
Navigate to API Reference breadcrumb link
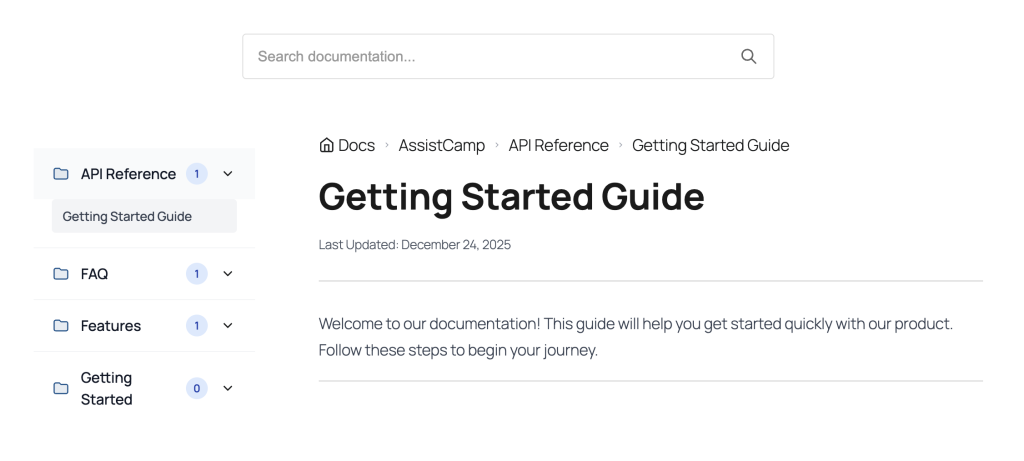coord(558,146)
